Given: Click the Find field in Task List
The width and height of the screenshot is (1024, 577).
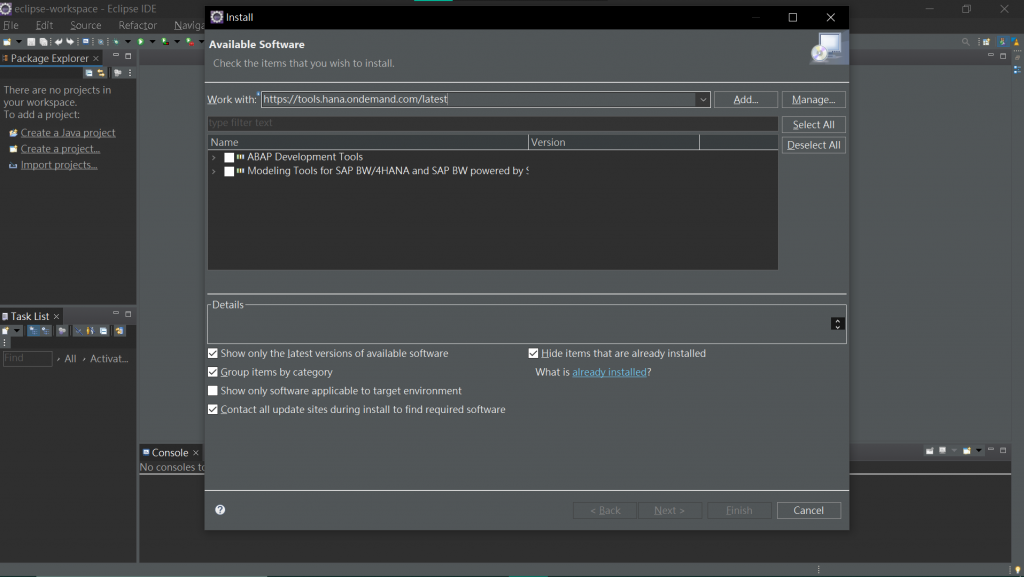Looking at the screenshot, I should [x=27, y=358].
